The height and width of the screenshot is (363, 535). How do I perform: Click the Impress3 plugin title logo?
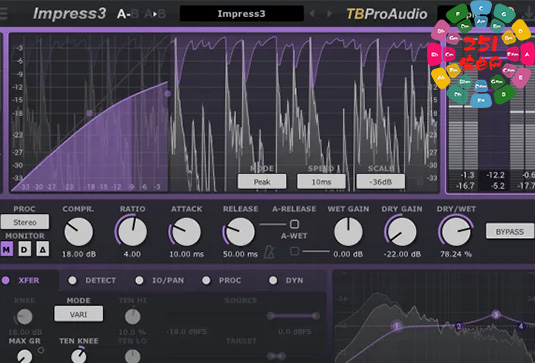click(x=70, y=14)
